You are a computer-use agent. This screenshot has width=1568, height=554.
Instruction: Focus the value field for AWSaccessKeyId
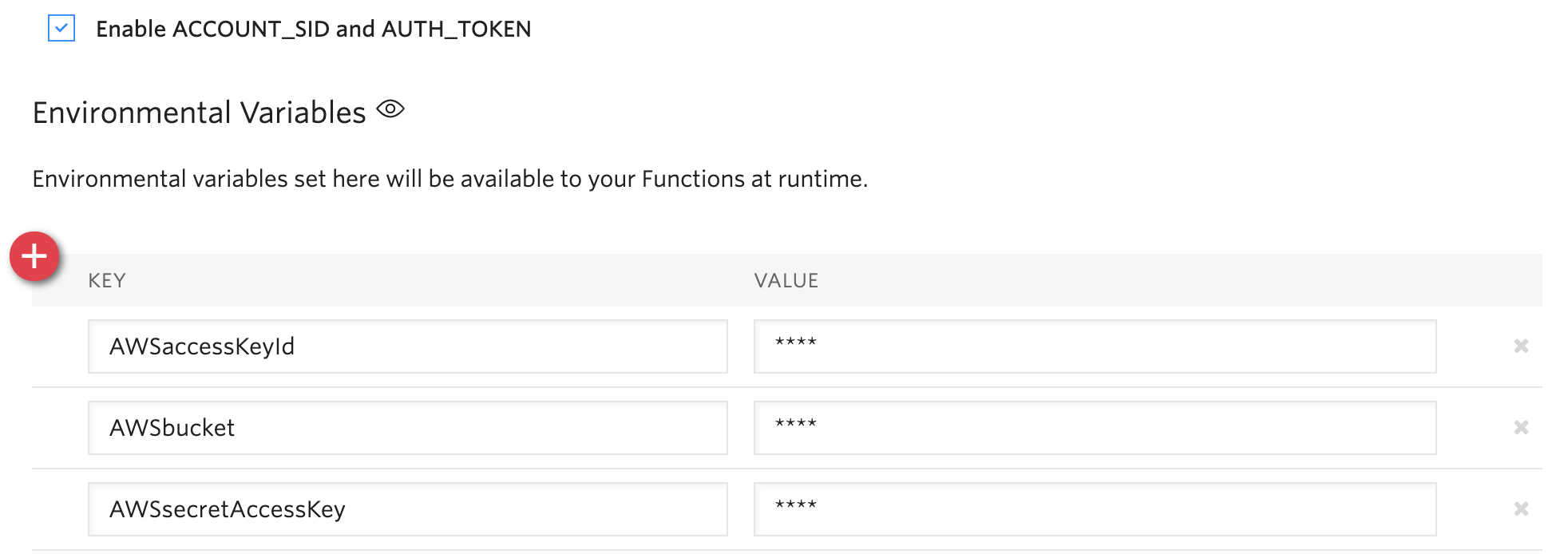1094,346
